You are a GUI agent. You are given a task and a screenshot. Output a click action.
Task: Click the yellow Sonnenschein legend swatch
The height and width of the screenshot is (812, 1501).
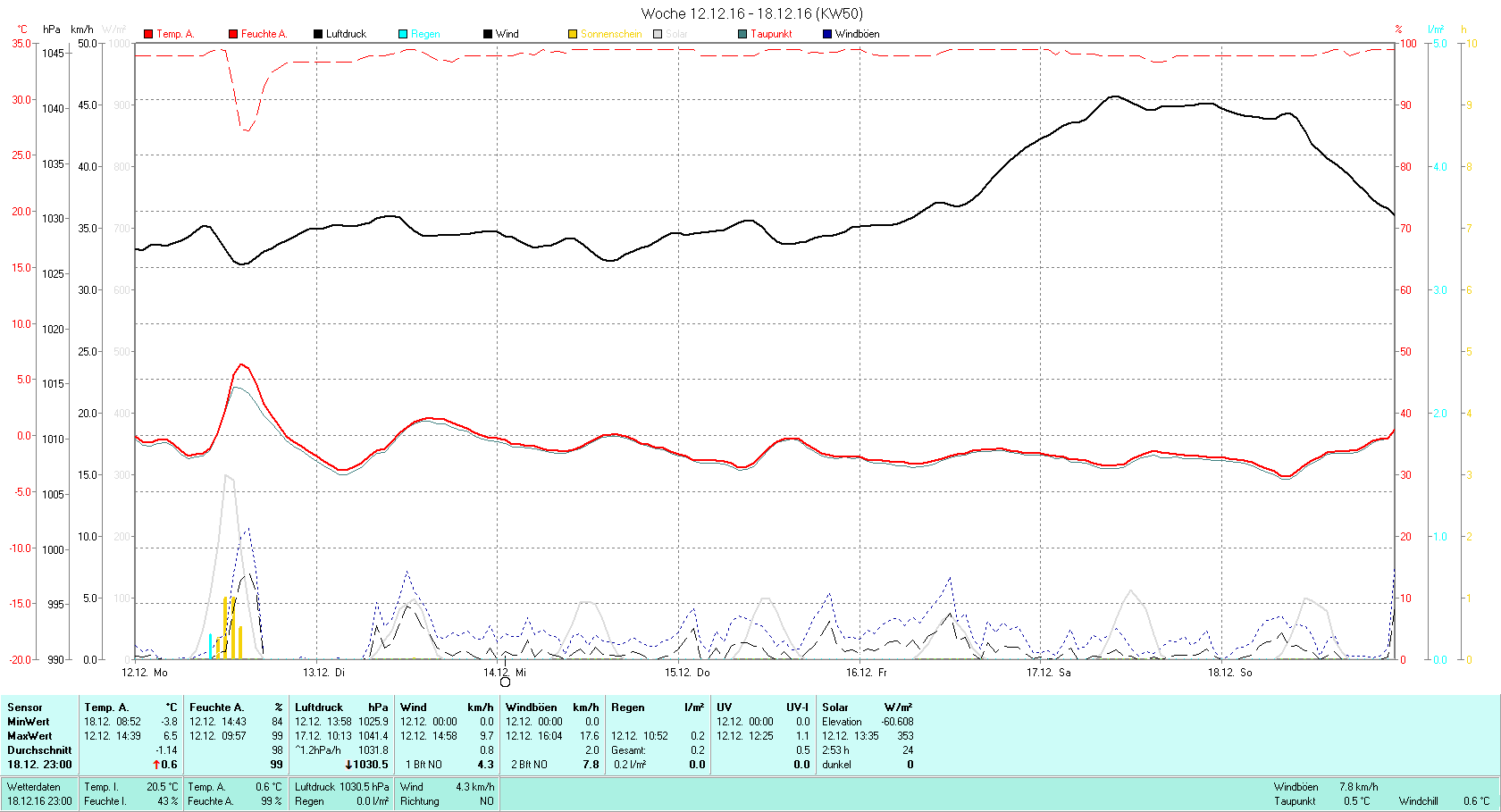click(x=573, y=34)
